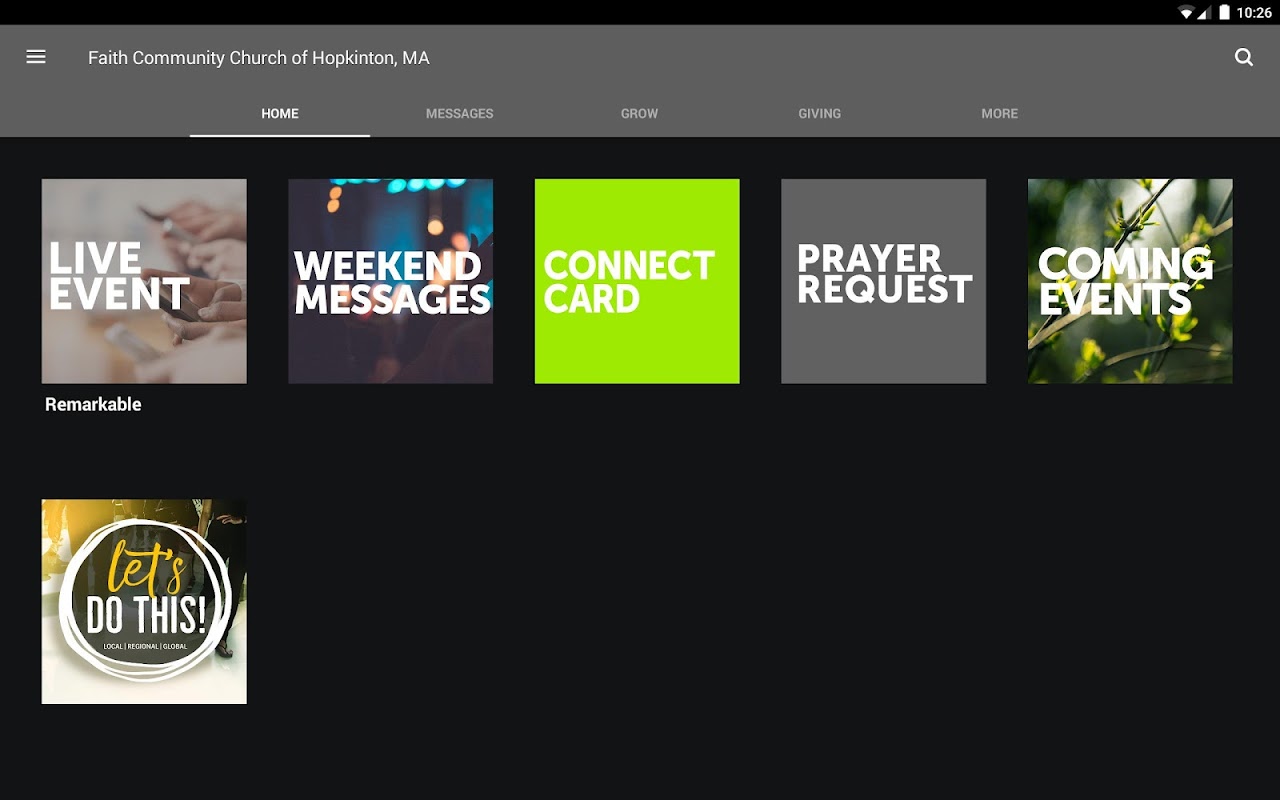Open the hamburger navigation menu

pyautogui.click(x=36, y=57)
